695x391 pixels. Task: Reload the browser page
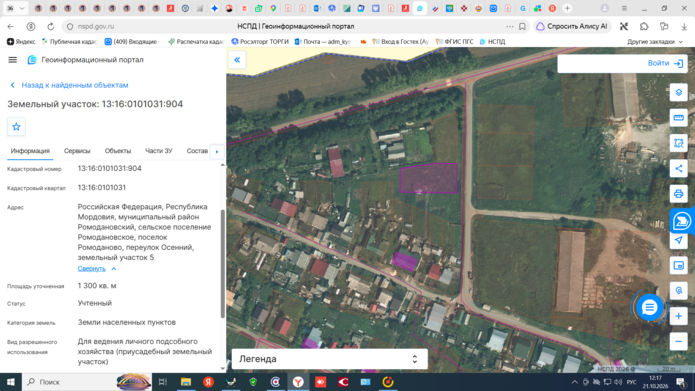(51, 27)
